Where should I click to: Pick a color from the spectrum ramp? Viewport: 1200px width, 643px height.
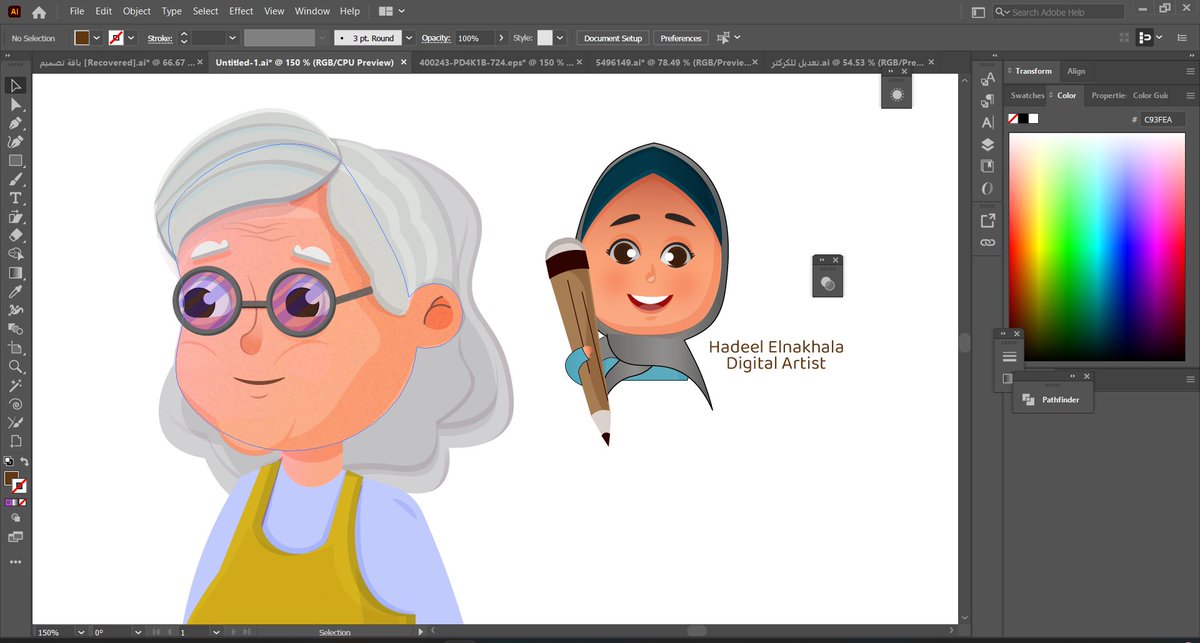tap(1096, 246)
